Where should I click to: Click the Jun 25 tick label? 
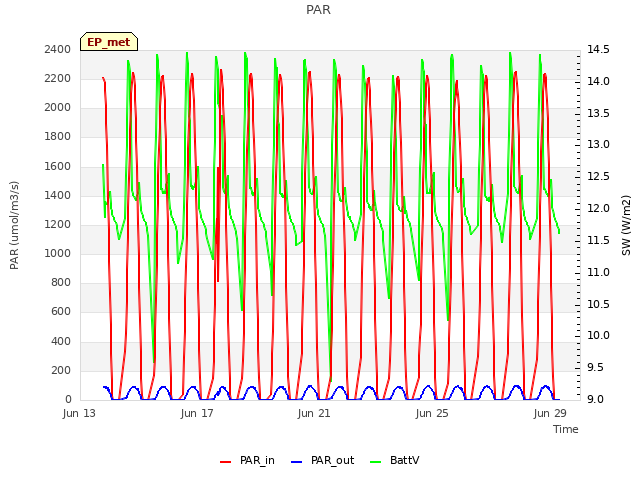pyautogui.click(x=432, y=413)
